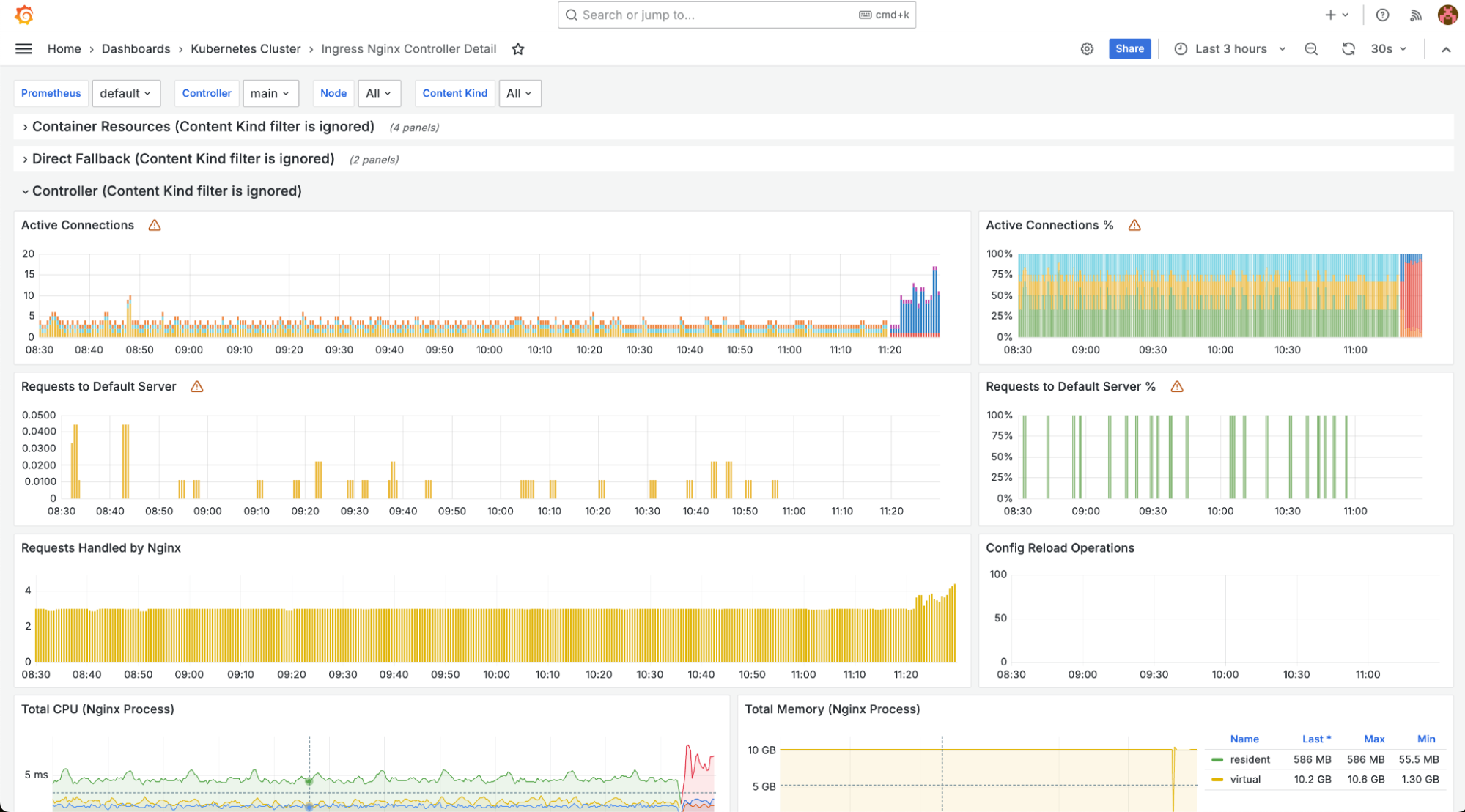This screenshot has height=812, width=1465.
Task: Click warning icon on Active Connections panel
Action: [155, 226]
